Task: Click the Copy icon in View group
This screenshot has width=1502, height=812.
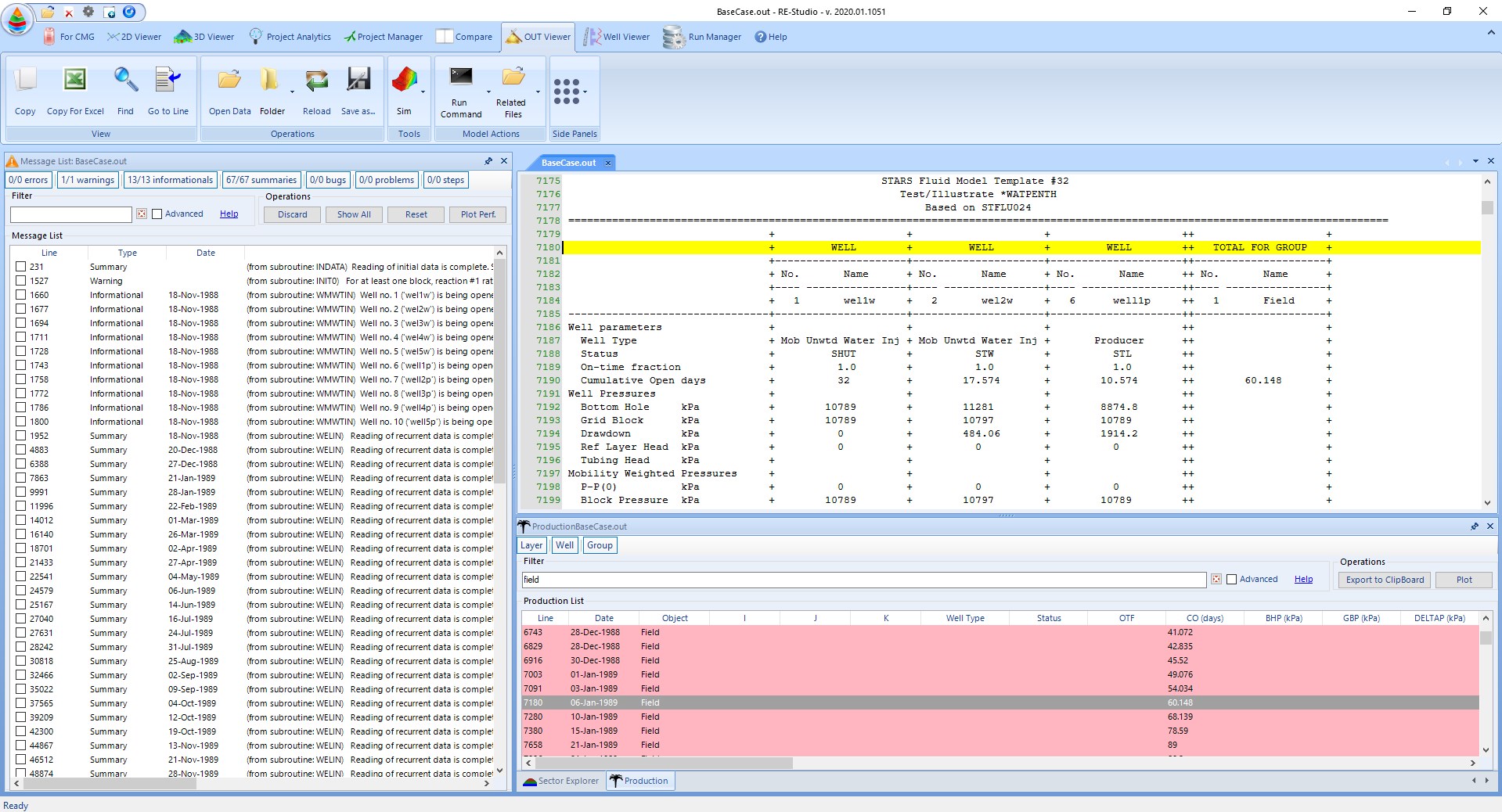Action: coord(25,80)
